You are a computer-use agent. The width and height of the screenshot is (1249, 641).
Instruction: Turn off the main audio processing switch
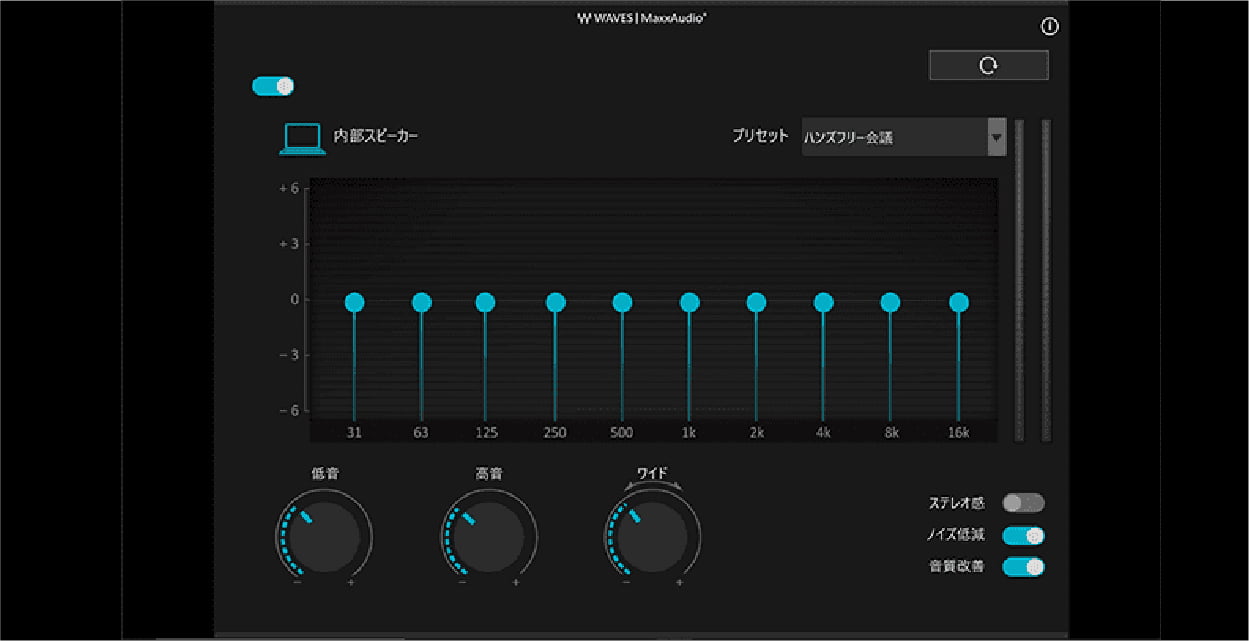(271, 87)
